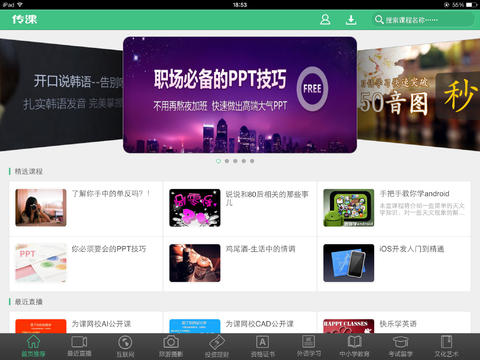The width and height of the screenshot is (480, 360).
Task: Open the recent live video camera tab
Action: [x=79, y=342]
